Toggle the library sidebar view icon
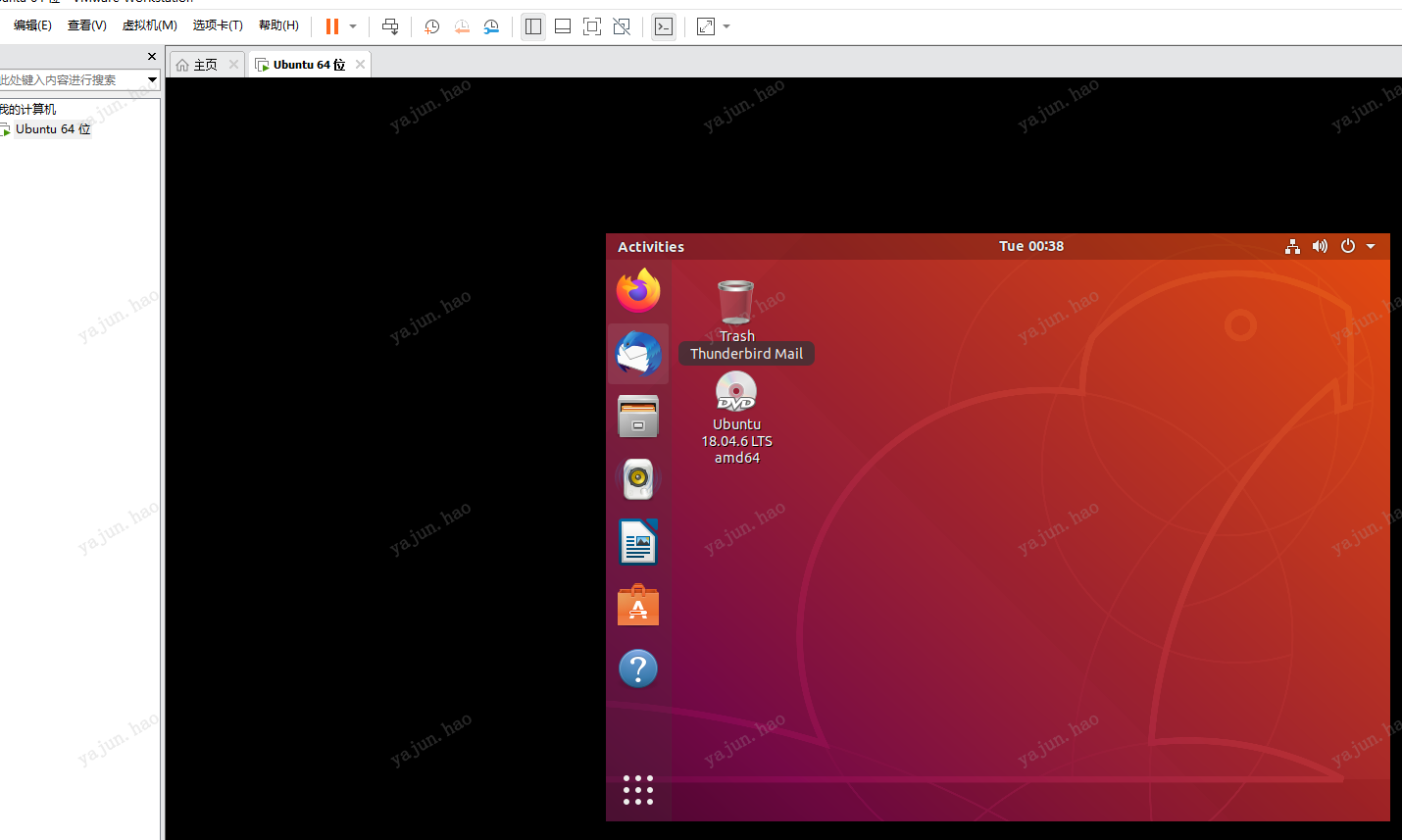The image size is (1402, 840). pyautogui.click(x=533, y=26)
